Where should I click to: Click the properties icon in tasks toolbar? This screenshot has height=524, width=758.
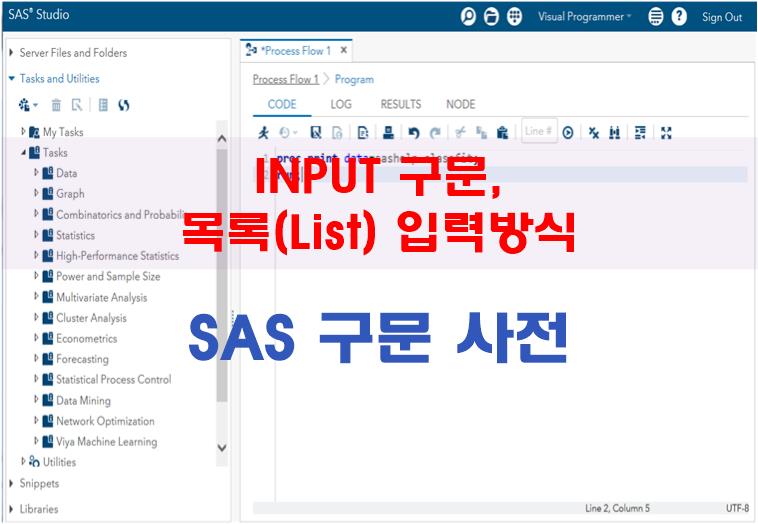103,105
